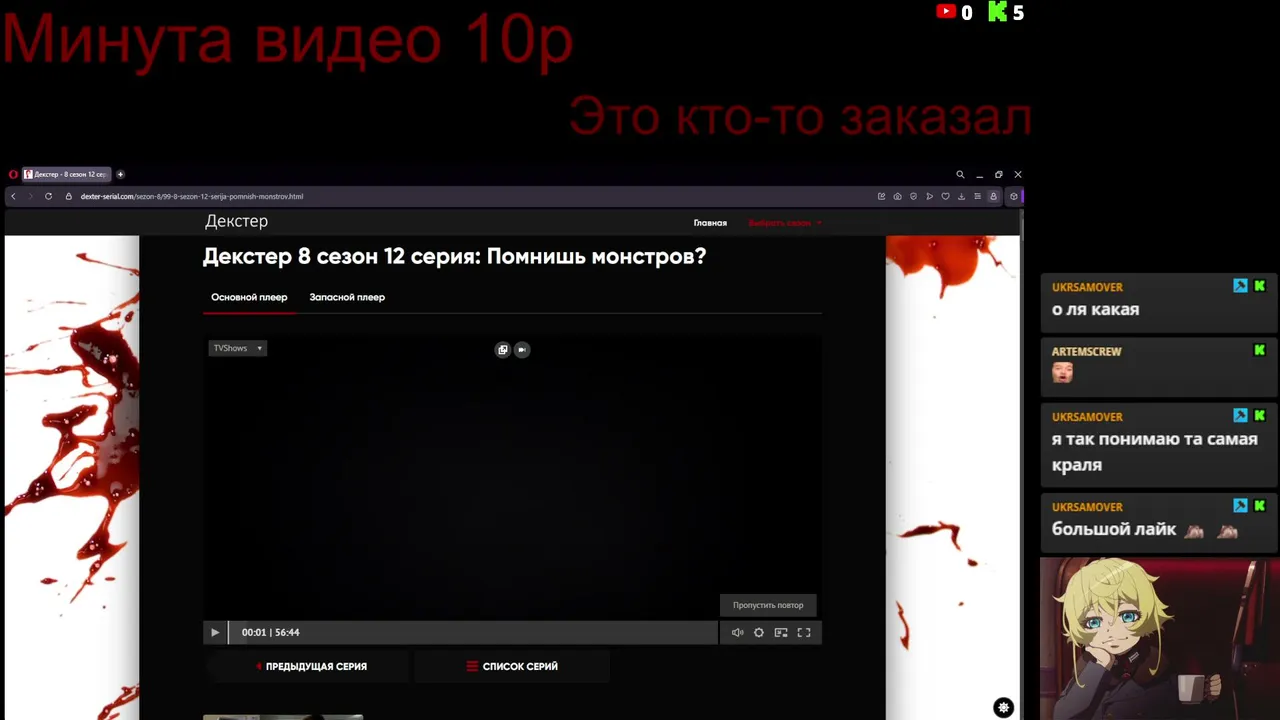Switch to 'Основной плеер' tab
This screenshot has height=720, width=1280.
[249, 297]
